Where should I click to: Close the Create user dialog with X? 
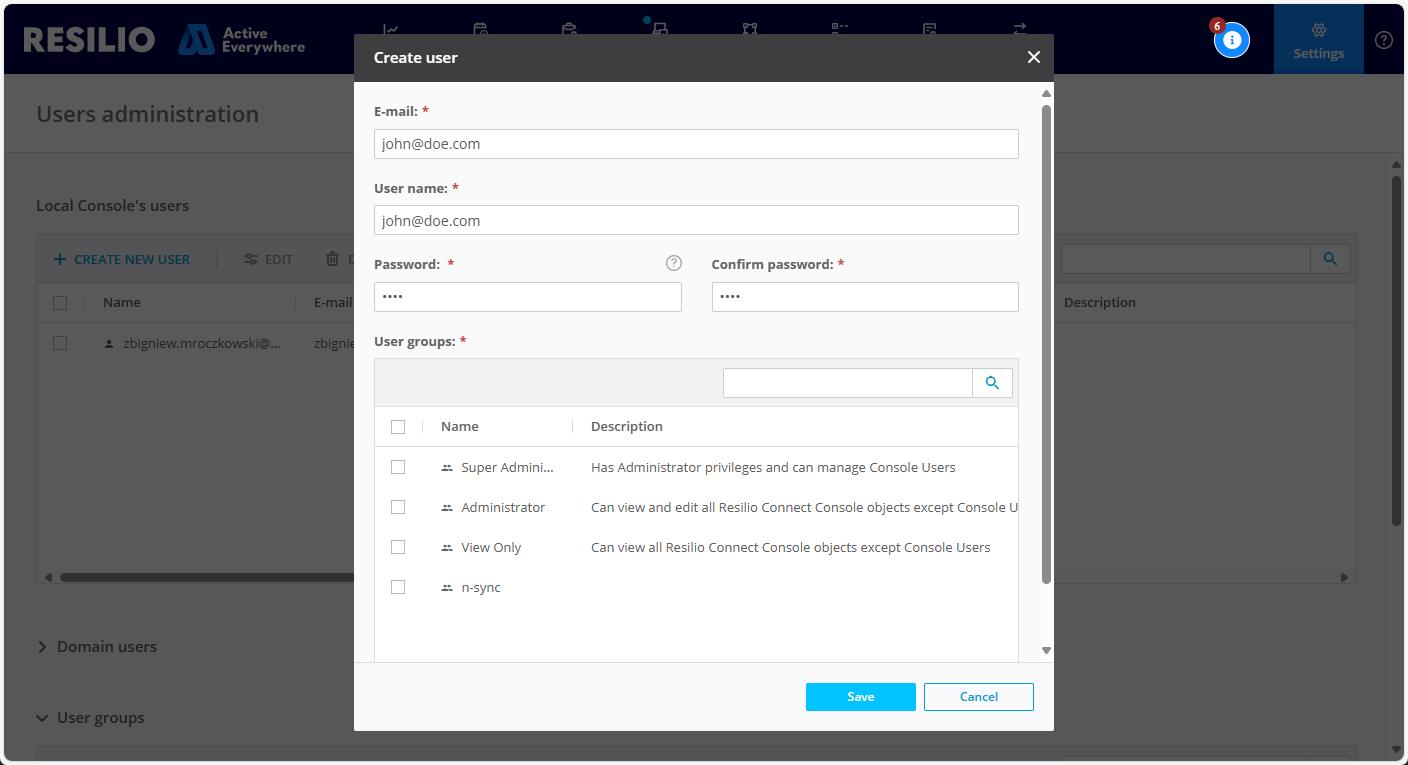tap(1033, 58)
